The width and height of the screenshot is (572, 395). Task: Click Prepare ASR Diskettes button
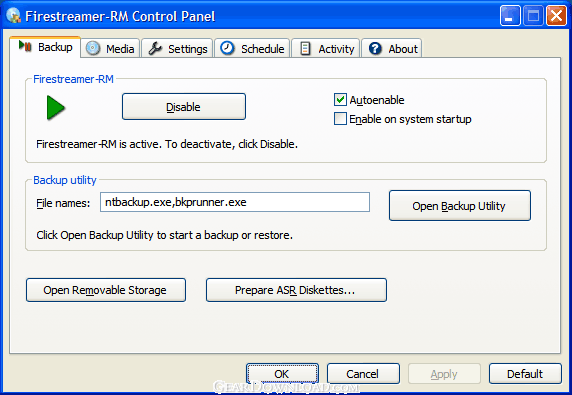tap(296, 290)
